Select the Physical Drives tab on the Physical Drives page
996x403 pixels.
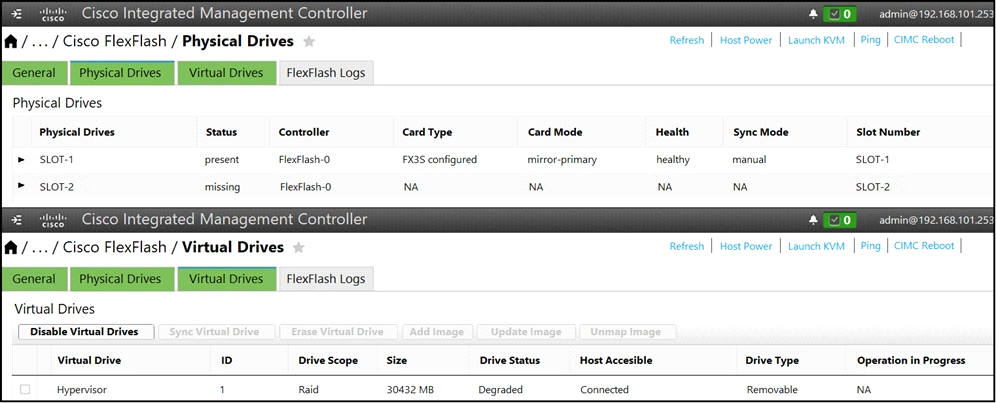[x=120, y=72]
